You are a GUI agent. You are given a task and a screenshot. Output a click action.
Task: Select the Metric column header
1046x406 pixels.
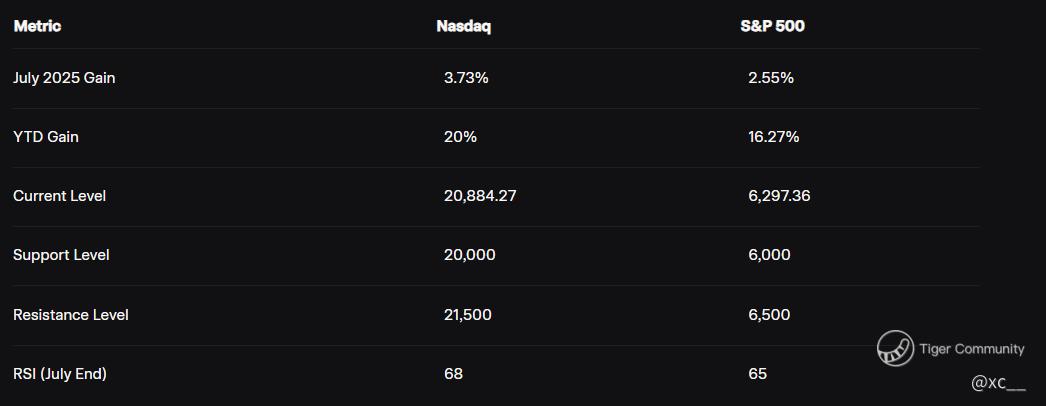pyautogui.click(x=37, y=26)
